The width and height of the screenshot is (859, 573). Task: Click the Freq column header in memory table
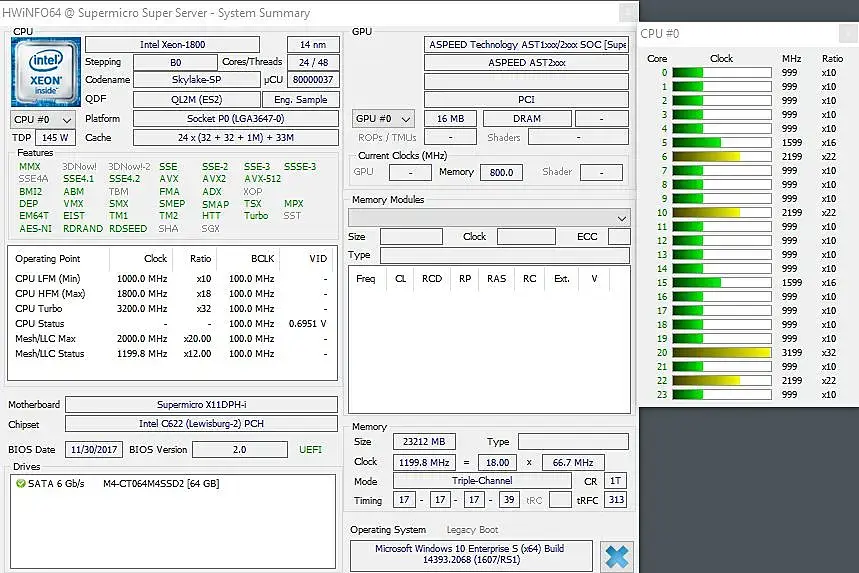(366, 279)
